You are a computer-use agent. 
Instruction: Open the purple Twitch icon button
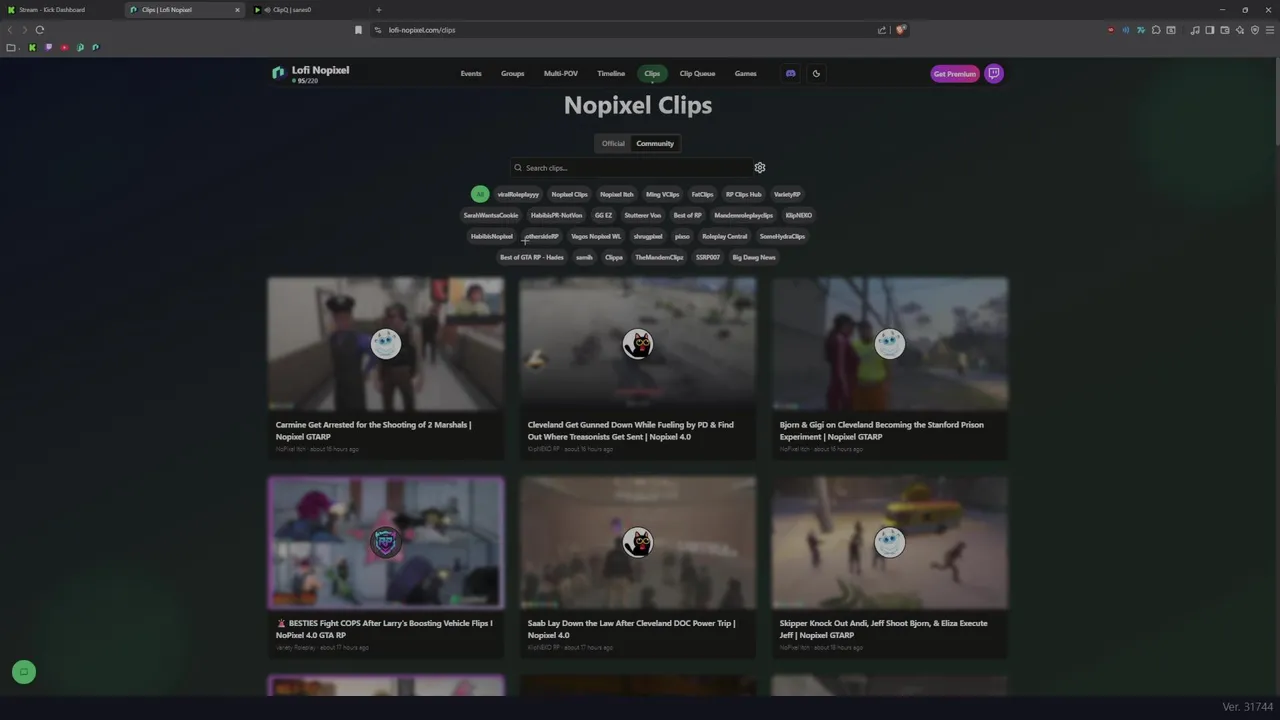994,73
